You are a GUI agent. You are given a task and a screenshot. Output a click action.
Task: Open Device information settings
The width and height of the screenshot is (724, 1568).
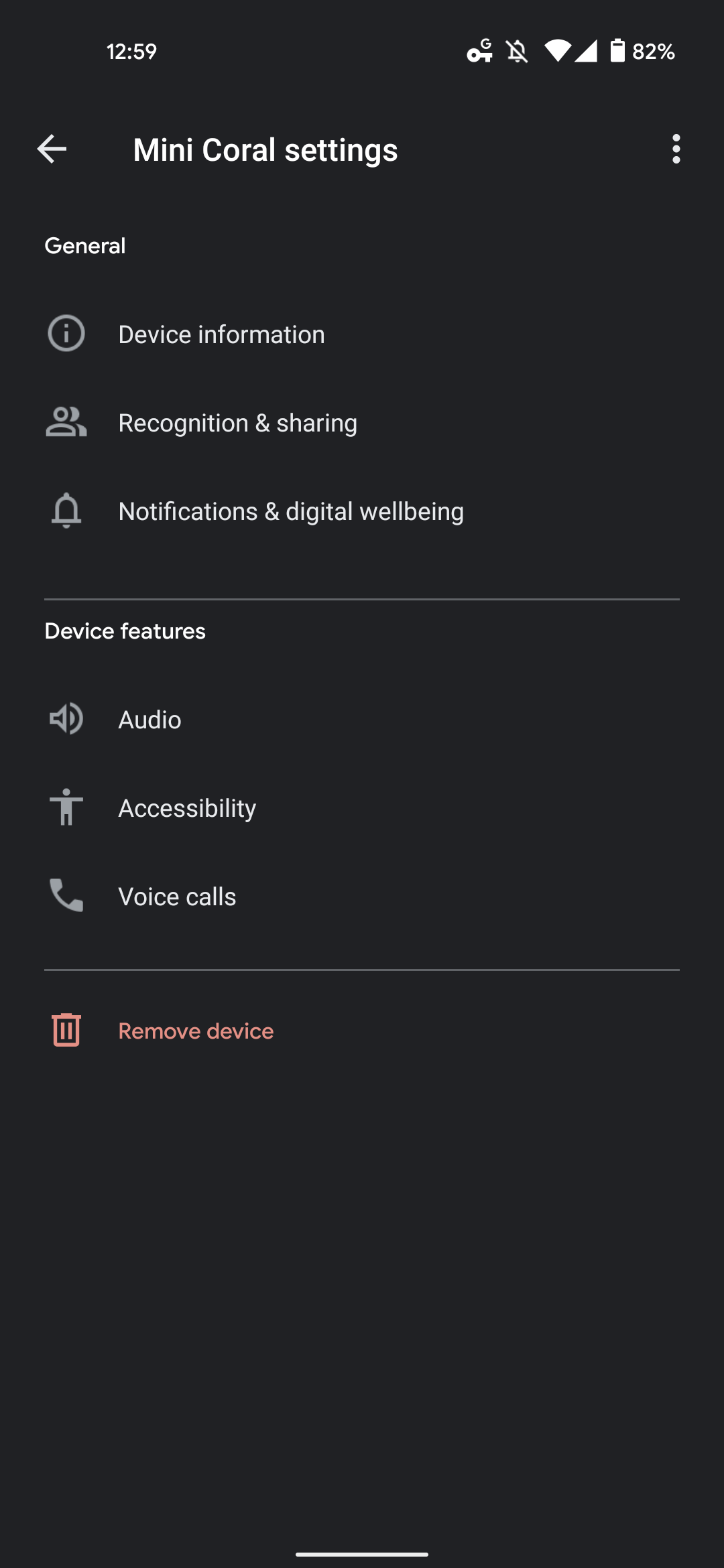point(221,334)
